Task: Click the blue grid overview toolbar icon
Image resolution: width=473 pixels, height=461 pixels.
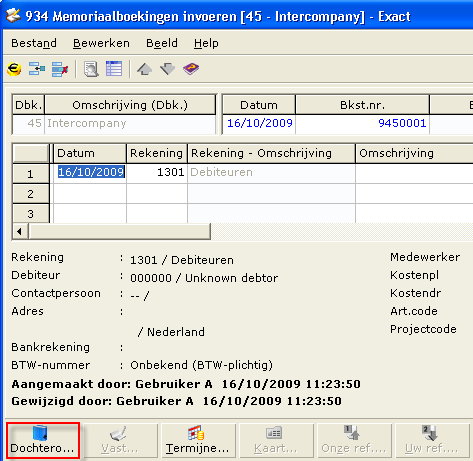Action: [114, 69]
